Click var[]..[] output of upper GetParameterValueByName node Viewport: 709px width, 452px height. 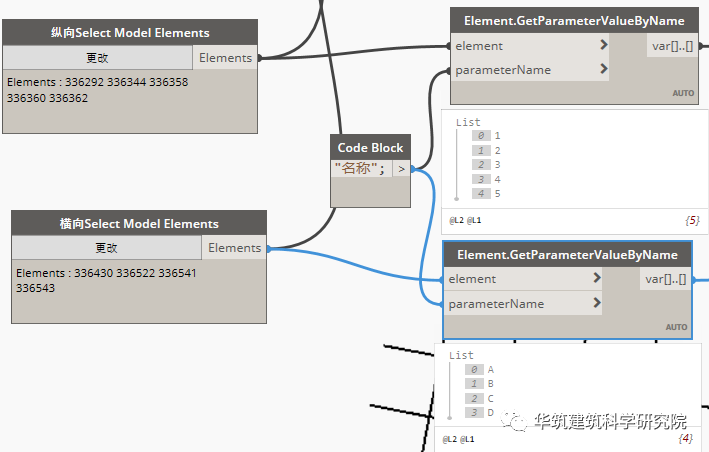tap(672, 46)
